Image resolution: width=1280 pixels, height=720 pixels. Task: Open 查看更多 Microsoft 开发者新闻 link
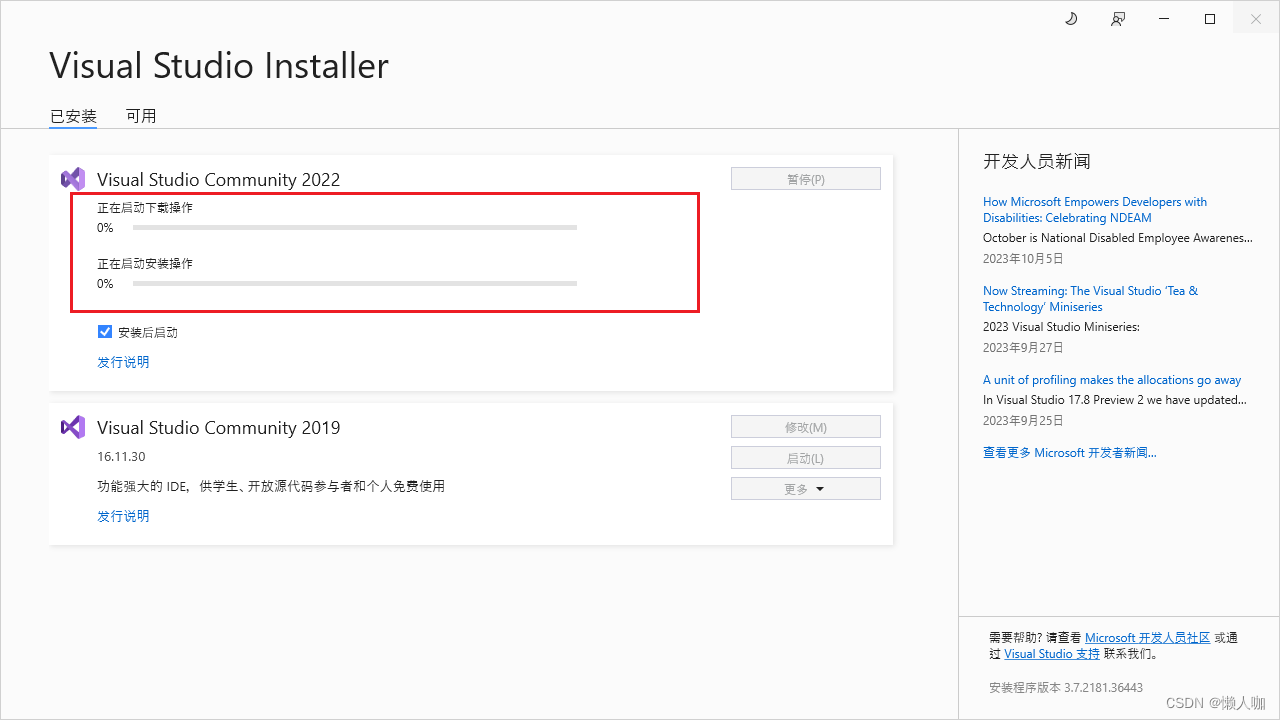click(x=1070, y=453)
